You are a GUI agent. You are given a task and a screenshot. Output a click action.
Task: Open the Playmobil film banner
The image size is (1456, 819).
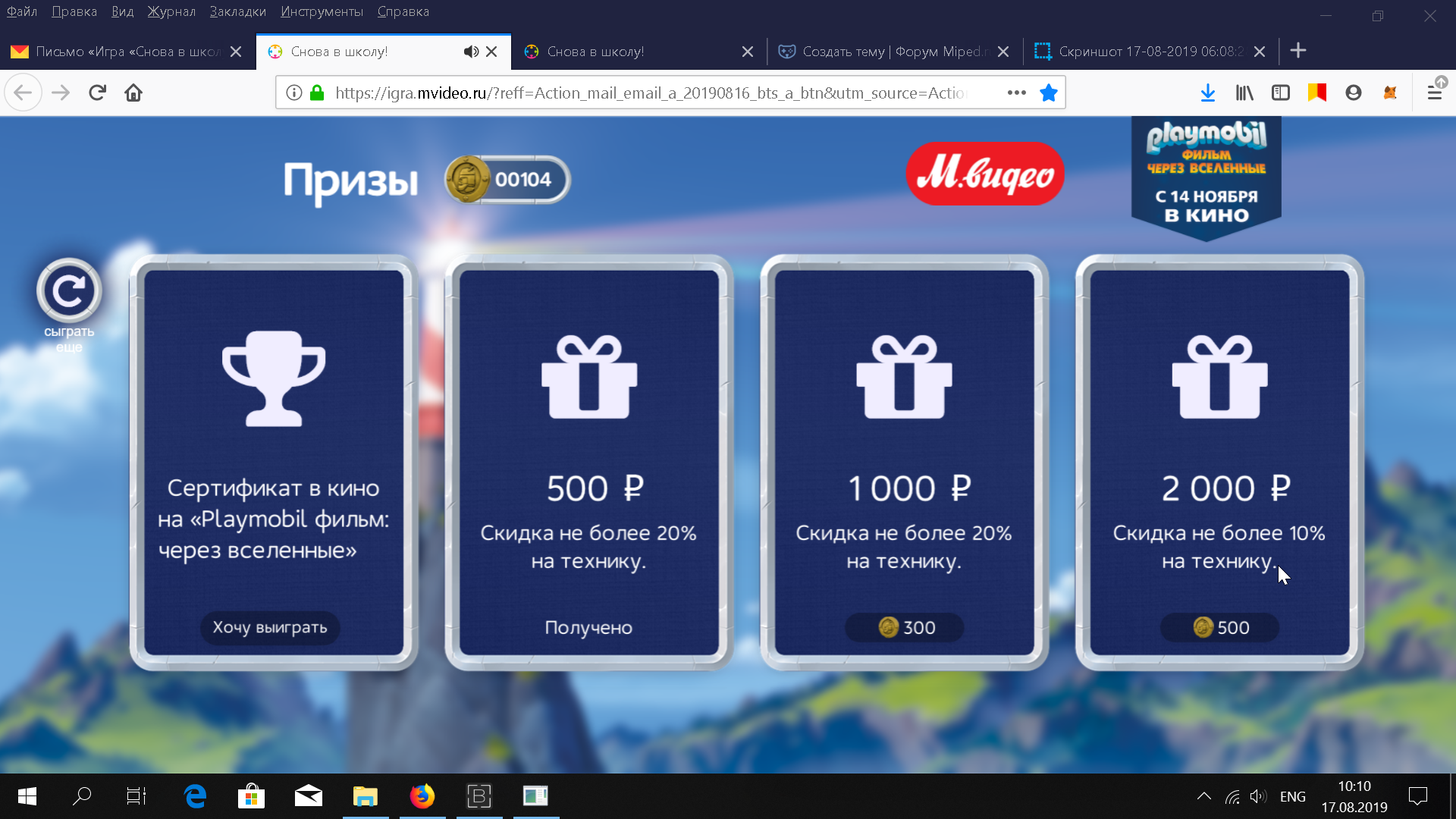tap(1207, 178)
